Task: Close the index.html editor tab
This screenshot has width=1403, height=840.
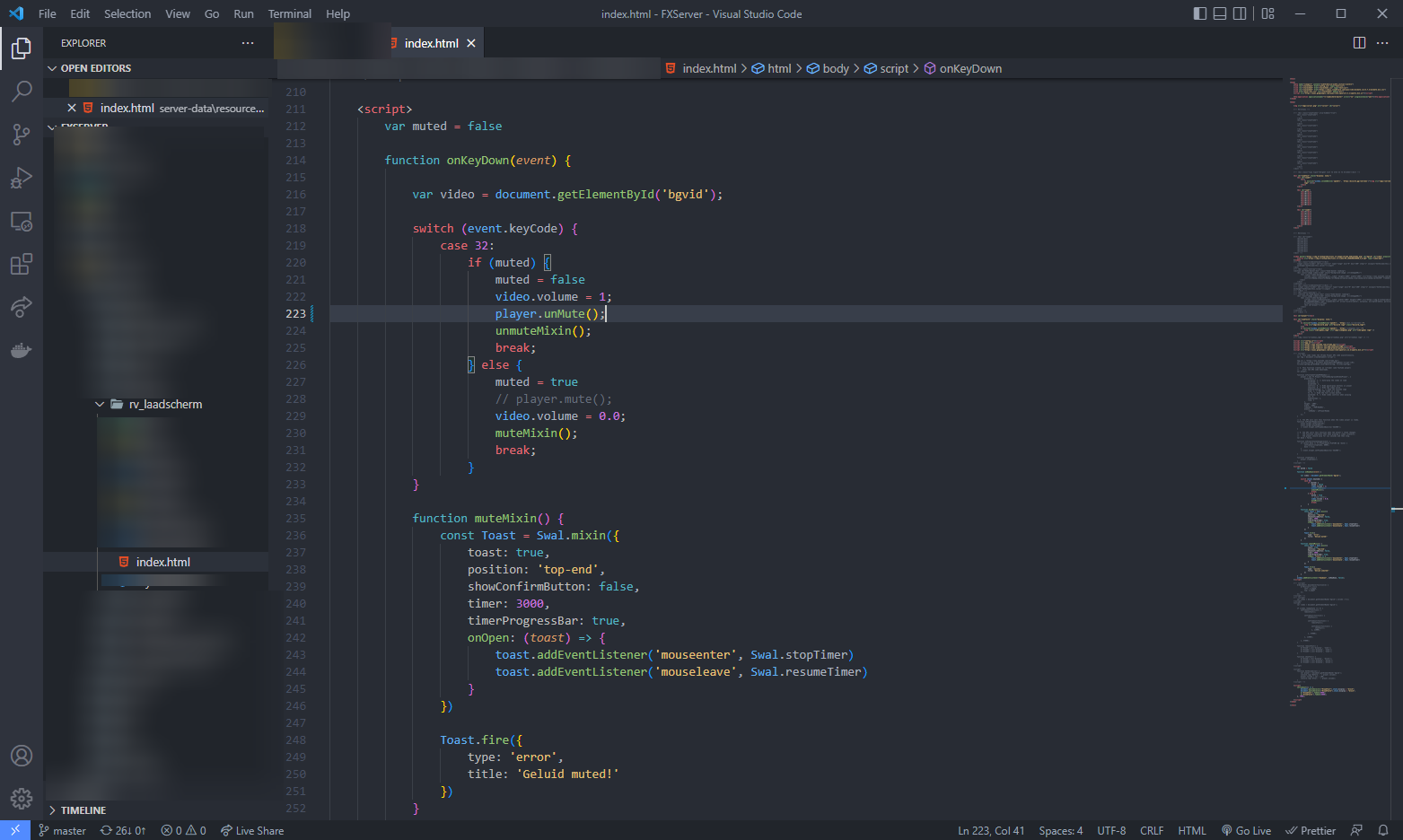Action: coord(471,43)
